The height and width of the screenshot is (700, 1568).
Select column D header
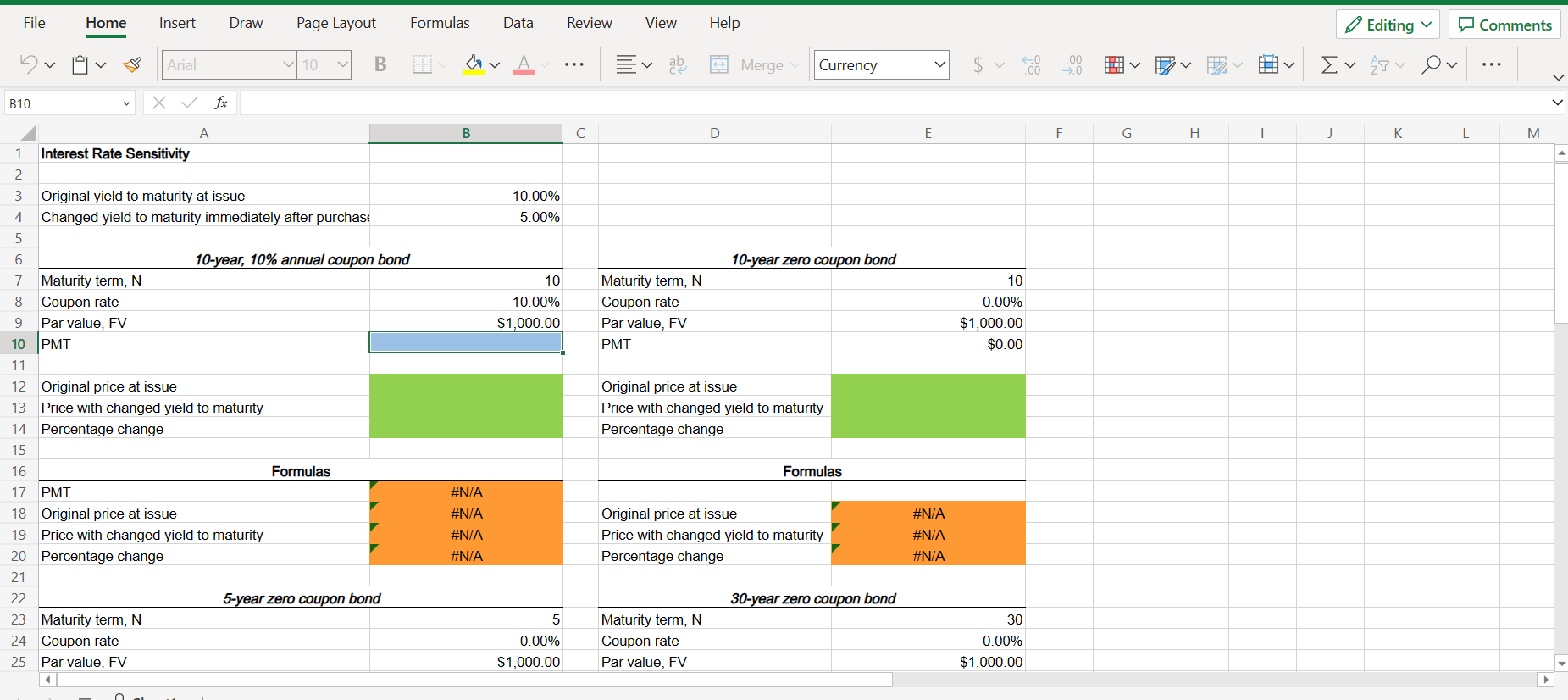[715, 133]
